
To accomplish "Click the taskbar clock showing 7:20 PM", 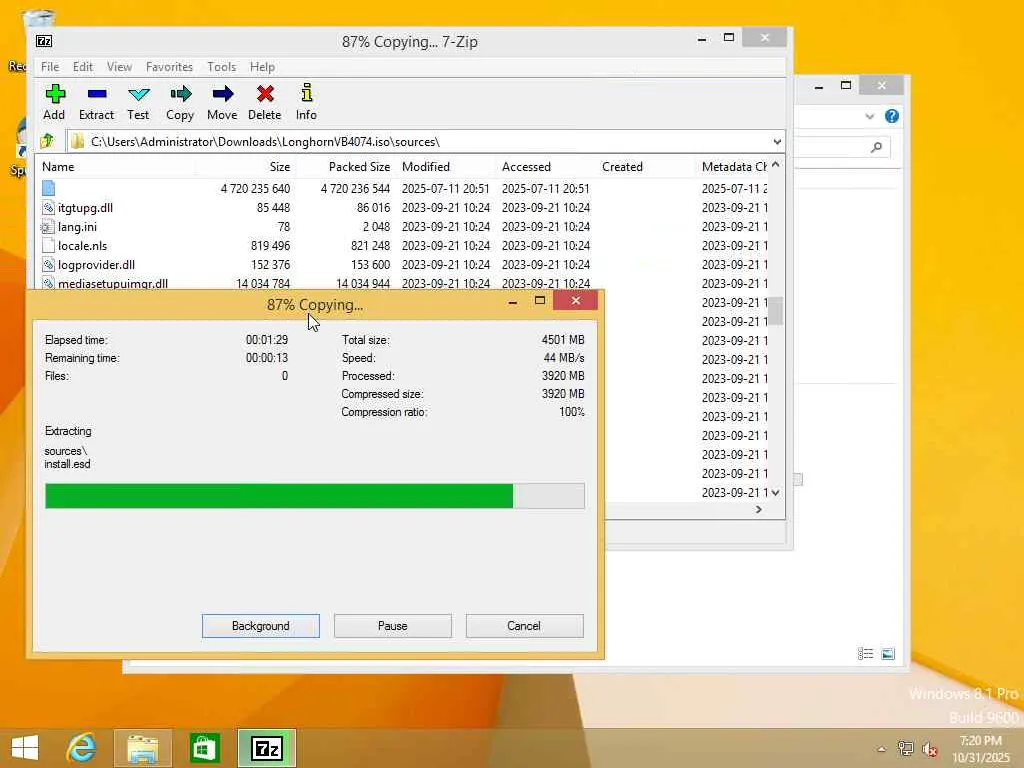I will point(981,741).
